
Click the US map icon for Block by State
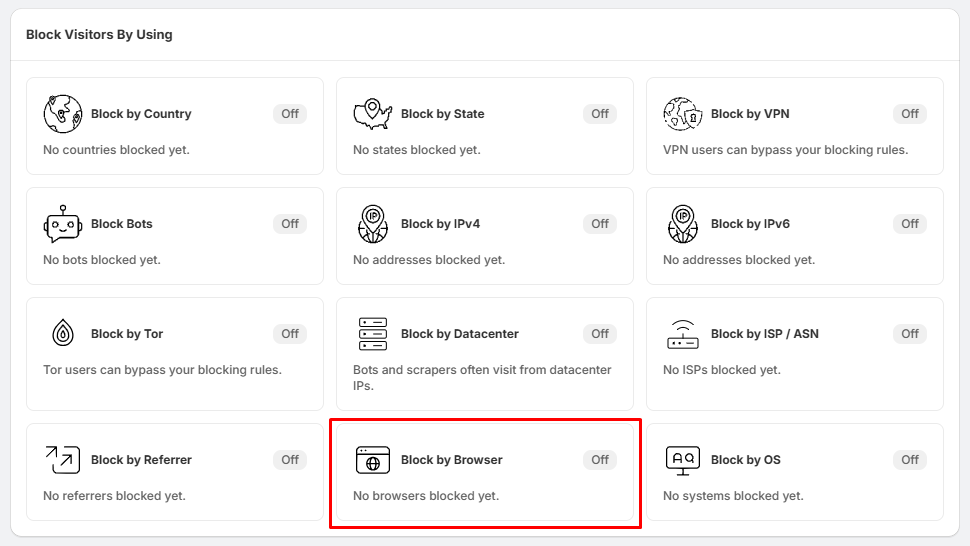(x=372, y=114)
